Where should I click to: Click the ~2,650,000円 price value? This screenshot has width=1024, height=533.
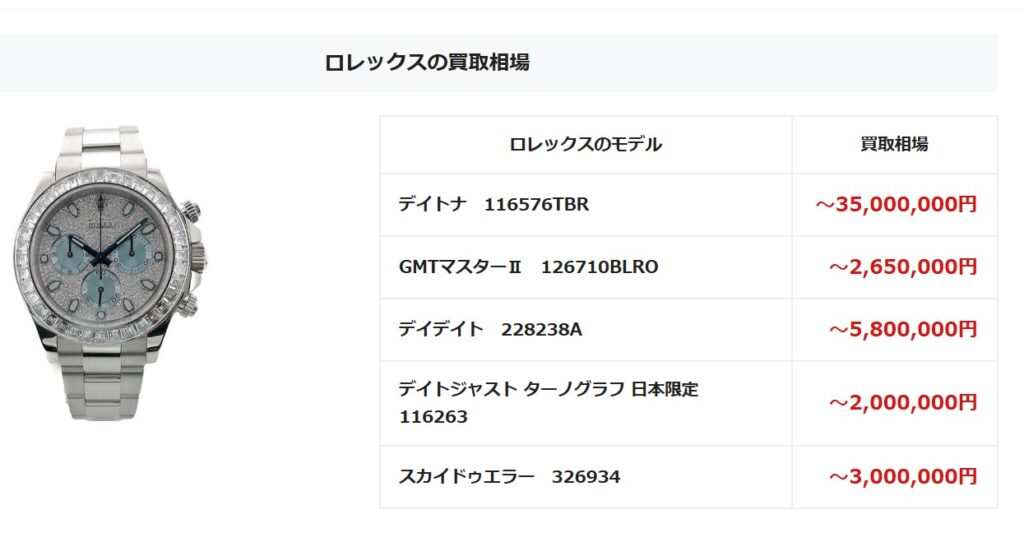click(x=903, y=267)
